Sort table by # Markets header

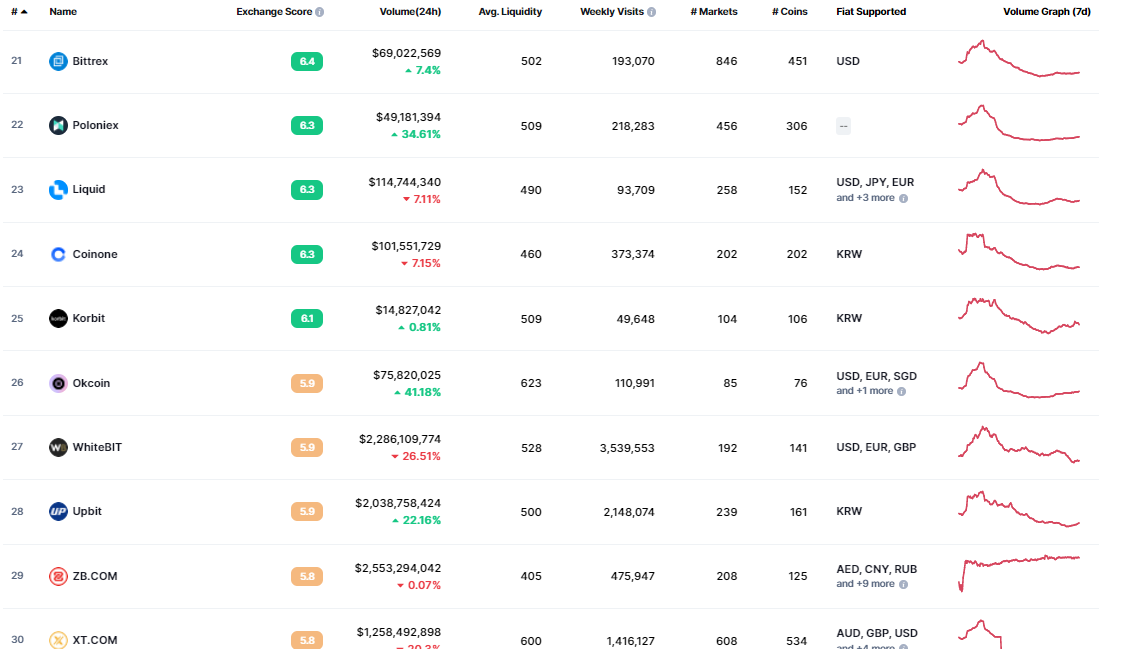coord(714,11)
